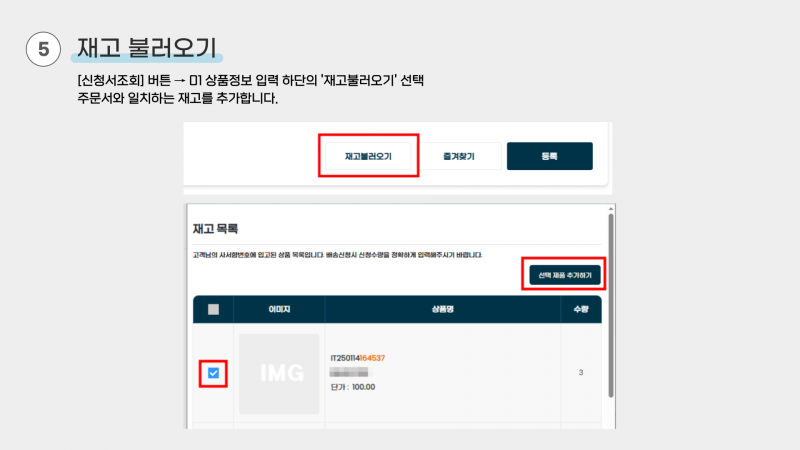Sort by the 상품명 column header
Image resolution: width=800 pixels, height=450 pixels.
pyautogui.click(x=442, y=309)
